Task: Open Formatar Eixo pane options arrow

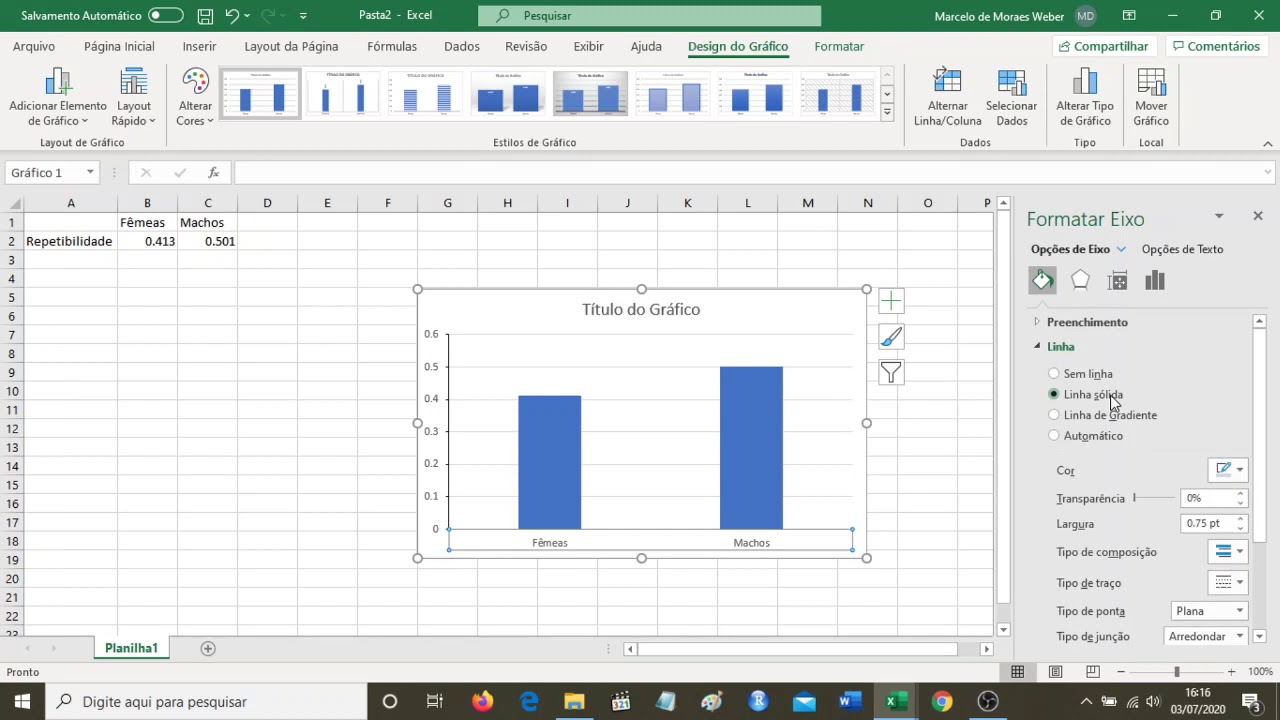Action: point(1219,216)
